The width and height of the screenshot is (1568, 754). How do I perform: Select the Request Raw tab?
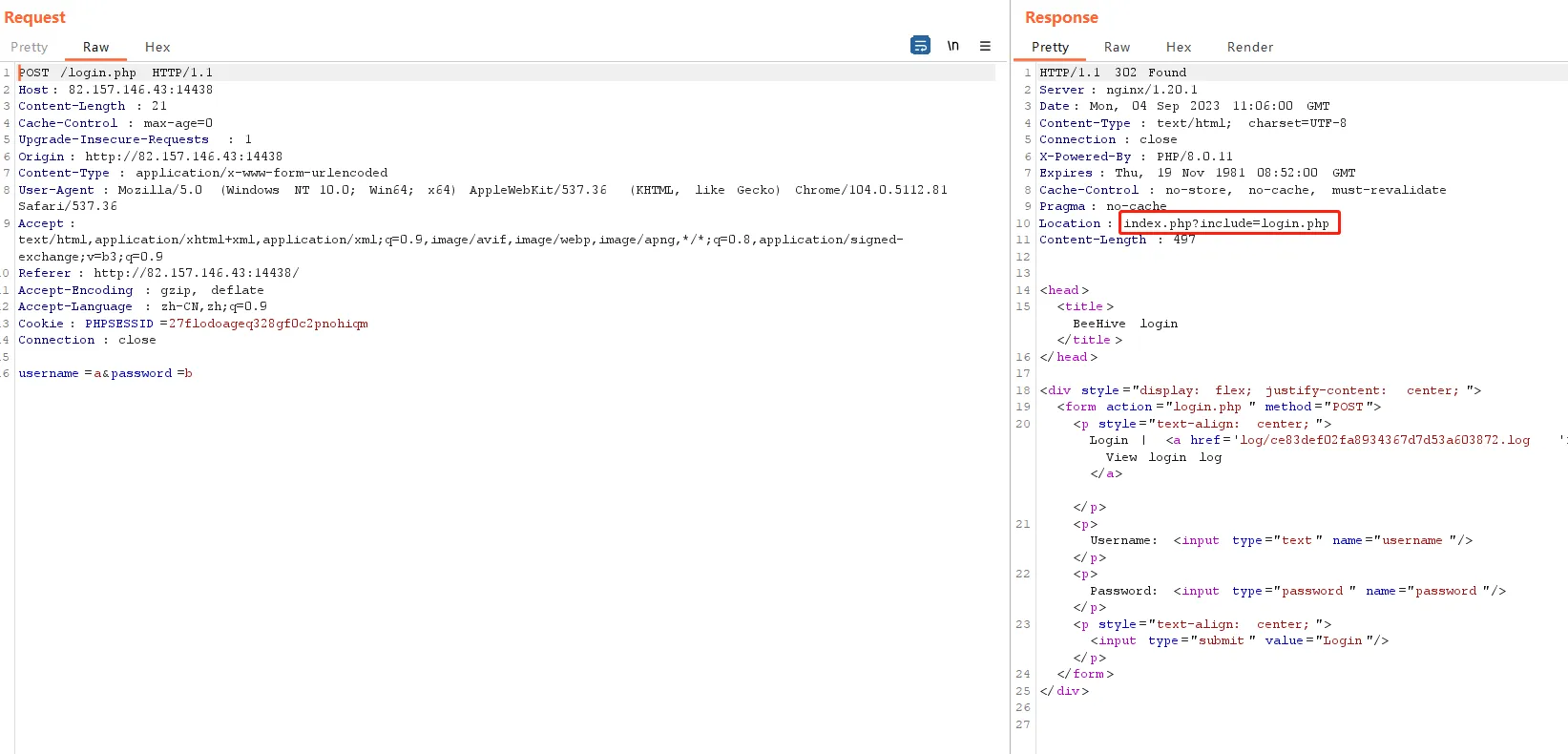point(95,47)
